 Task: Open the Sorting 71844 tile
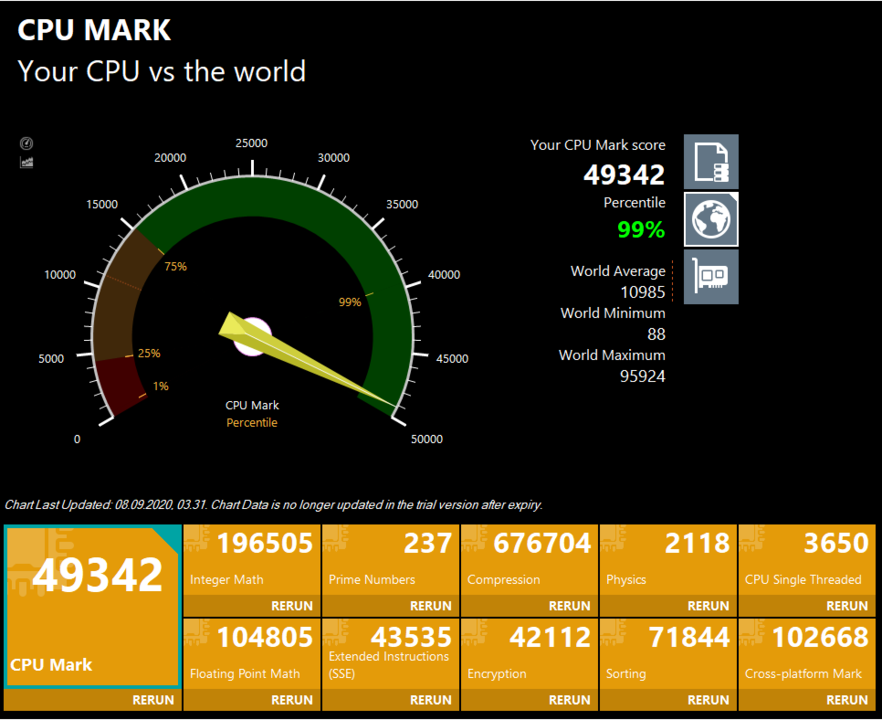tap(668, 654)
